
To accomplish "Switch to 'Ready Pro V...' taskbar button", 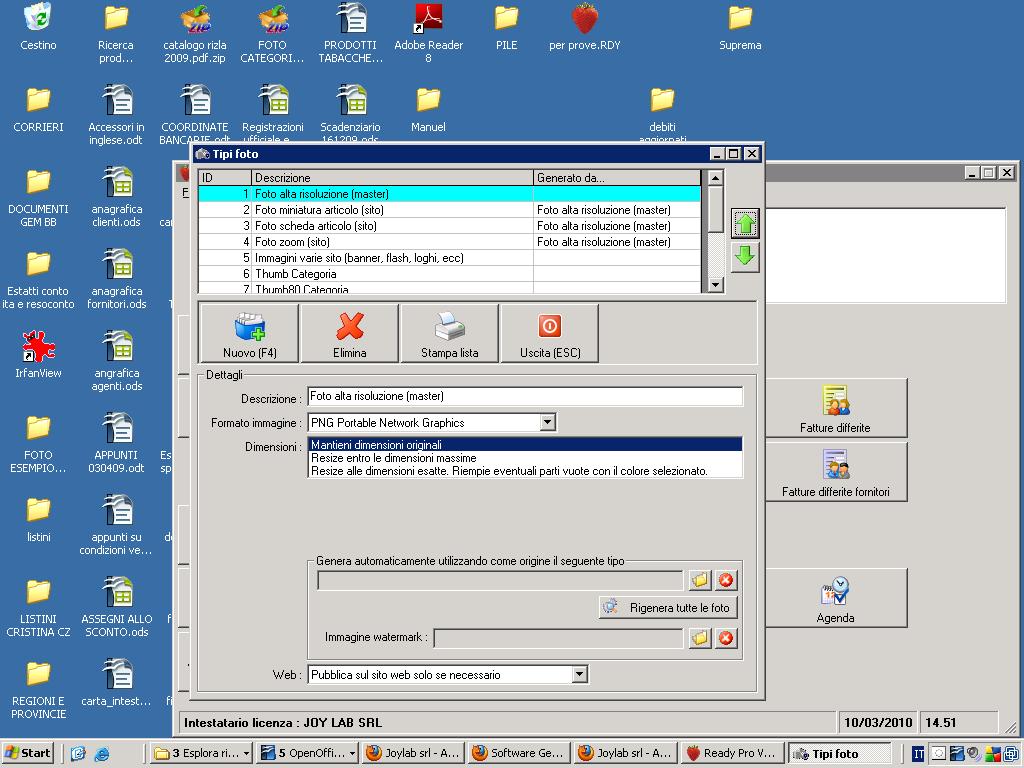I will (731, 753).
